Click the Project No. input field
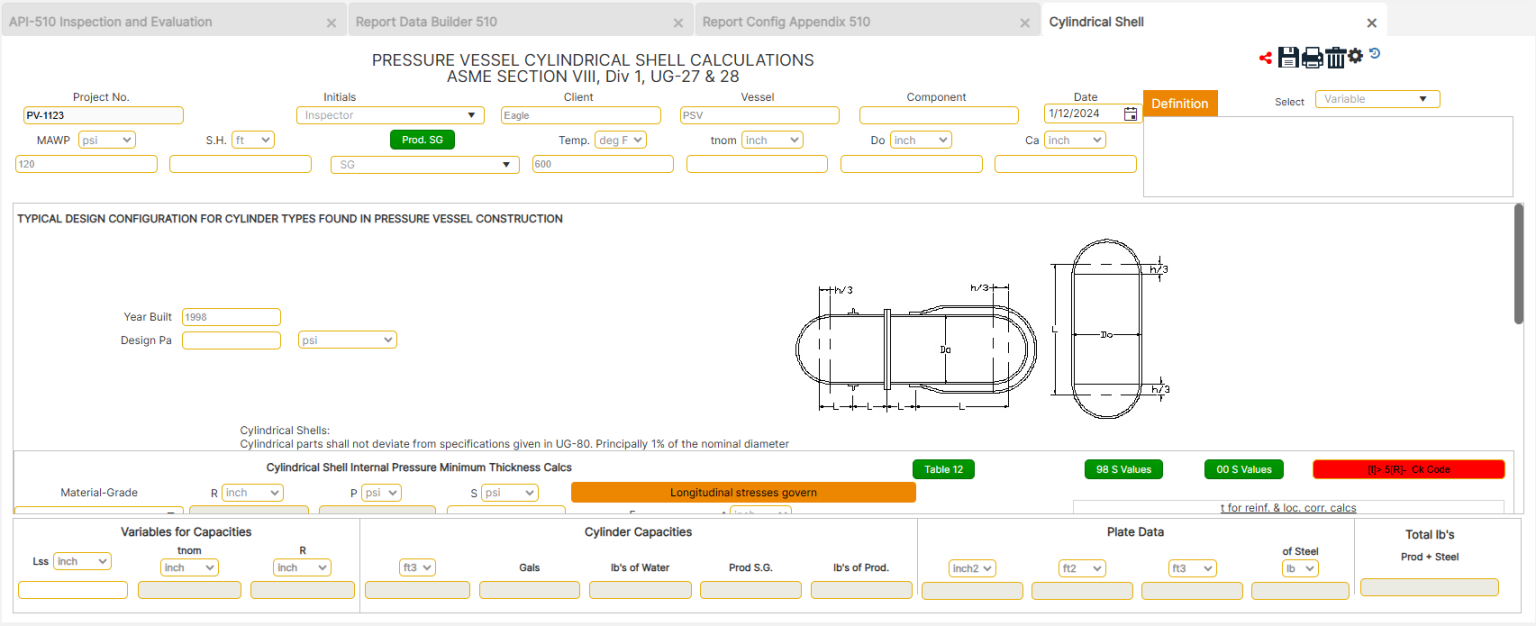1536x626 pixels. 101,114
